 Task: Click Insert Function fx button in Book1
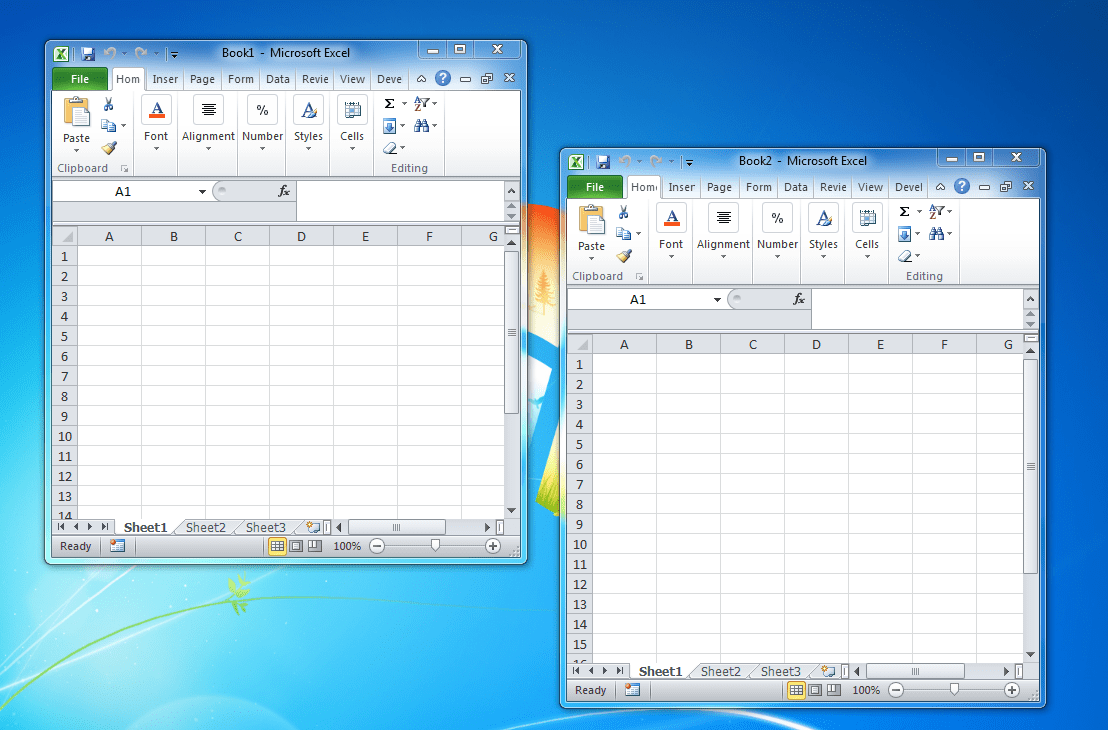click(x=283, y=192)
